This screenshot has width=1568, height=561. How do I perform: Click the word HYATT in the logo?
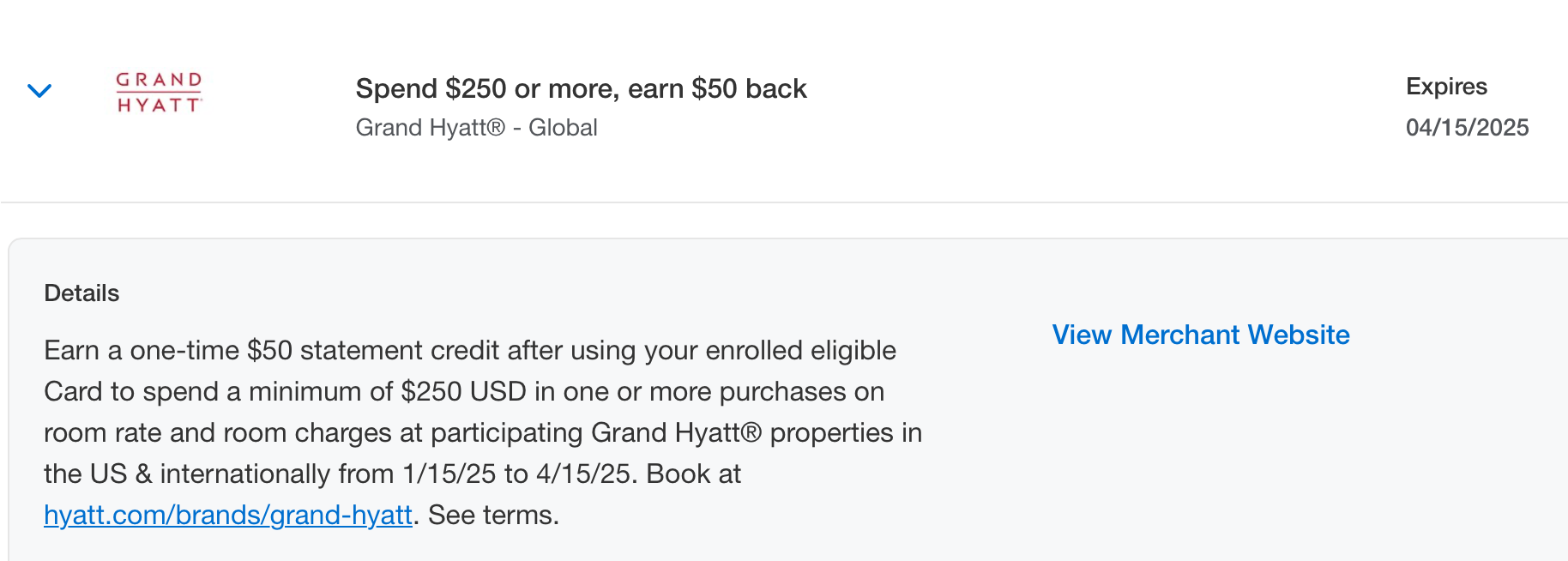pos(160,105)
